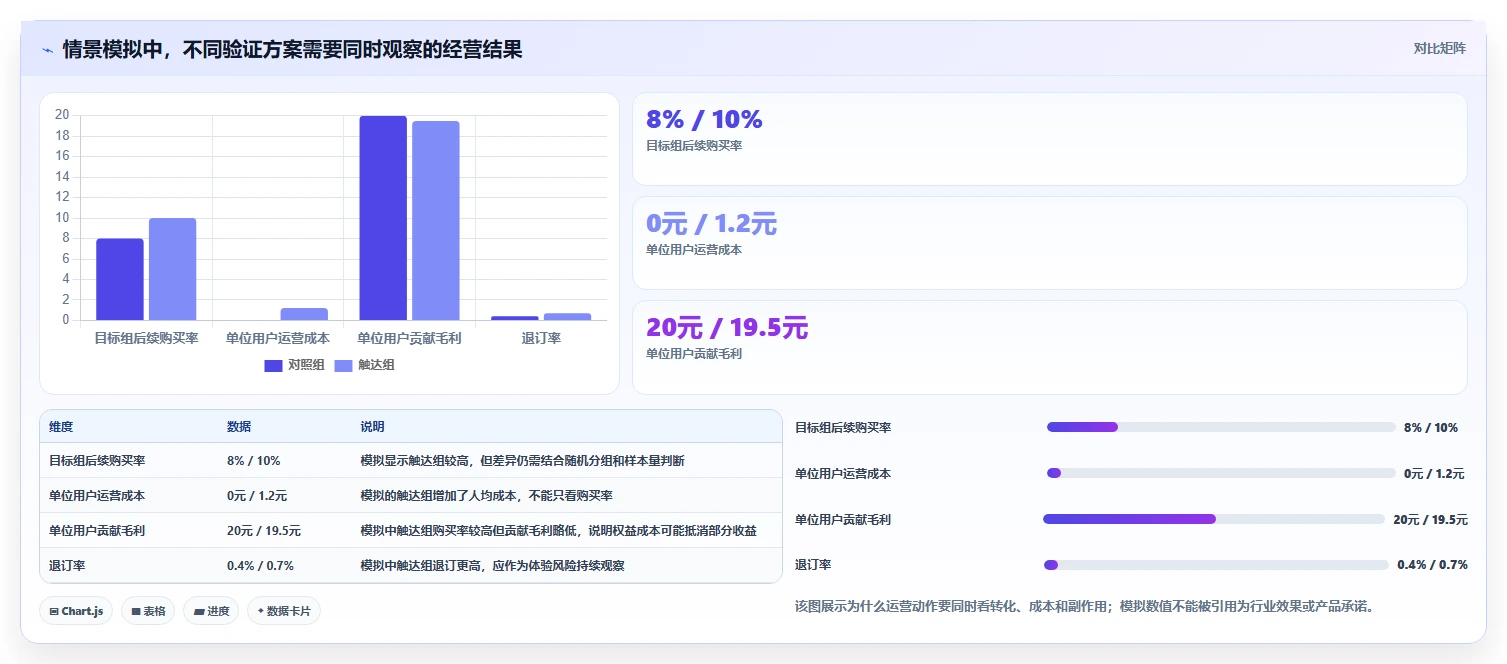Click the 目标组后续购买率 progress bar

click(1221, 427)
